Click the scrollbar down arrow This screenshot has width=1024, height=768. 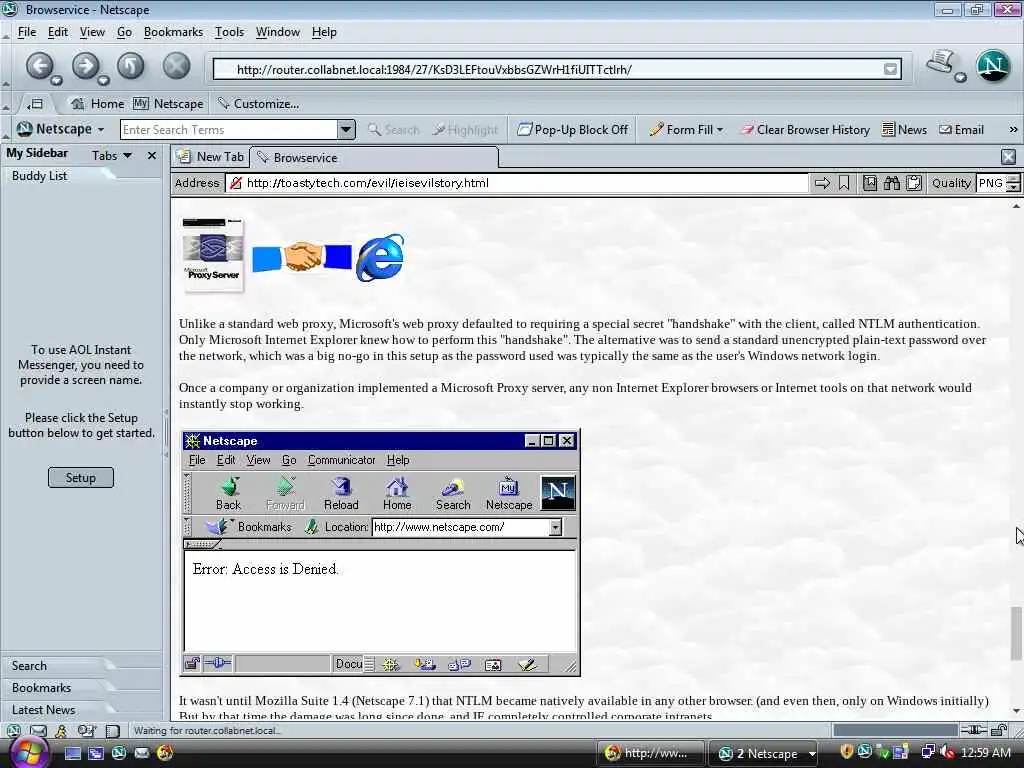click(1016, 711)
